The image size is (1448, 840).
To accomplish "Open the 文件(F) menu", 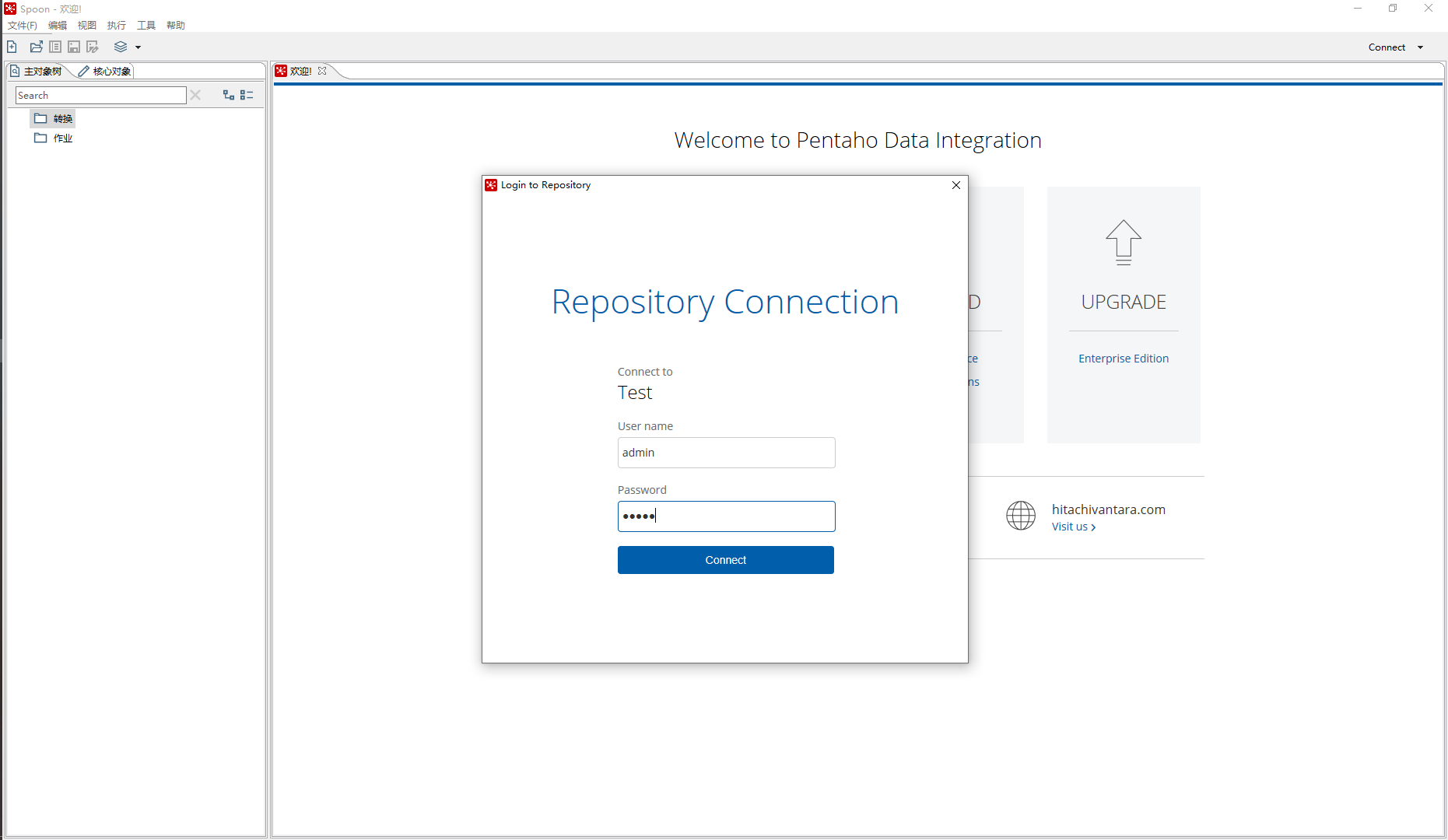I will pyautogui.click(x=23, y=26).
